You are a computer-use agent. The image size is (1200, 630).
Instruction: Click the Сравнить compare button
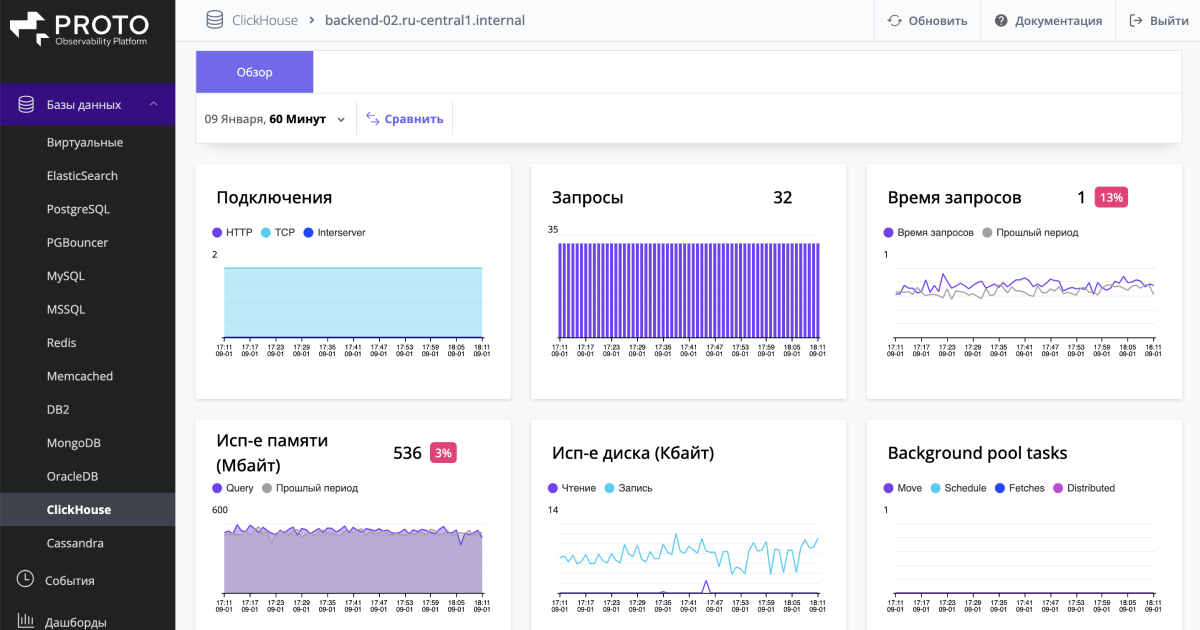[x=404, y=119]
